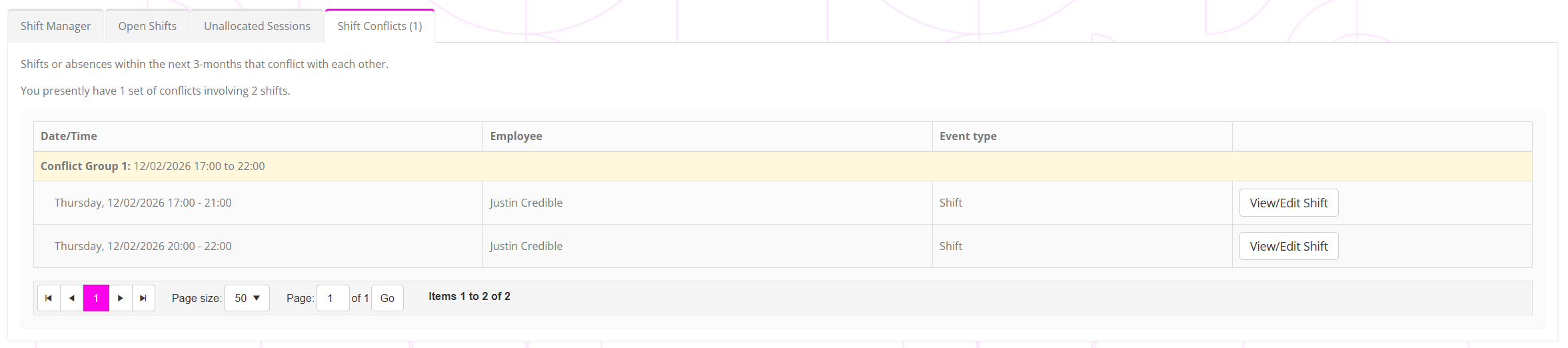
Task: Open View/Edit Shift for the 20:00 - 22:00 shift
Action: click(1288, 246)
